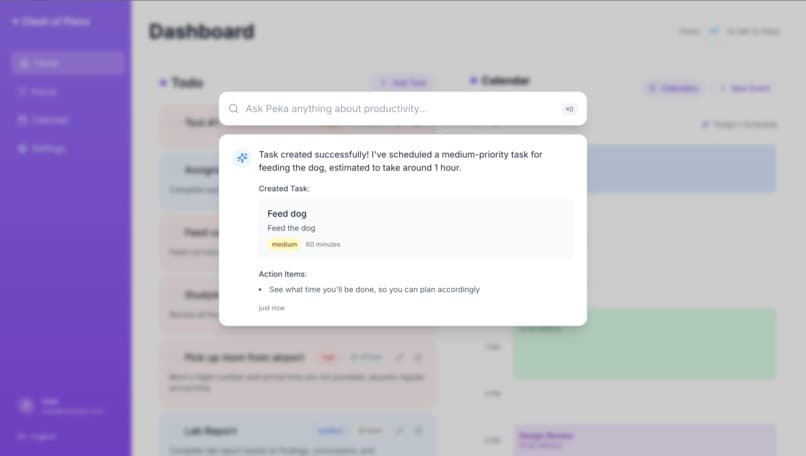The height and width of the screenshot is (456, 806).
Task: Click the search magnifier icon in Peka bar
Action: [233, 108]
